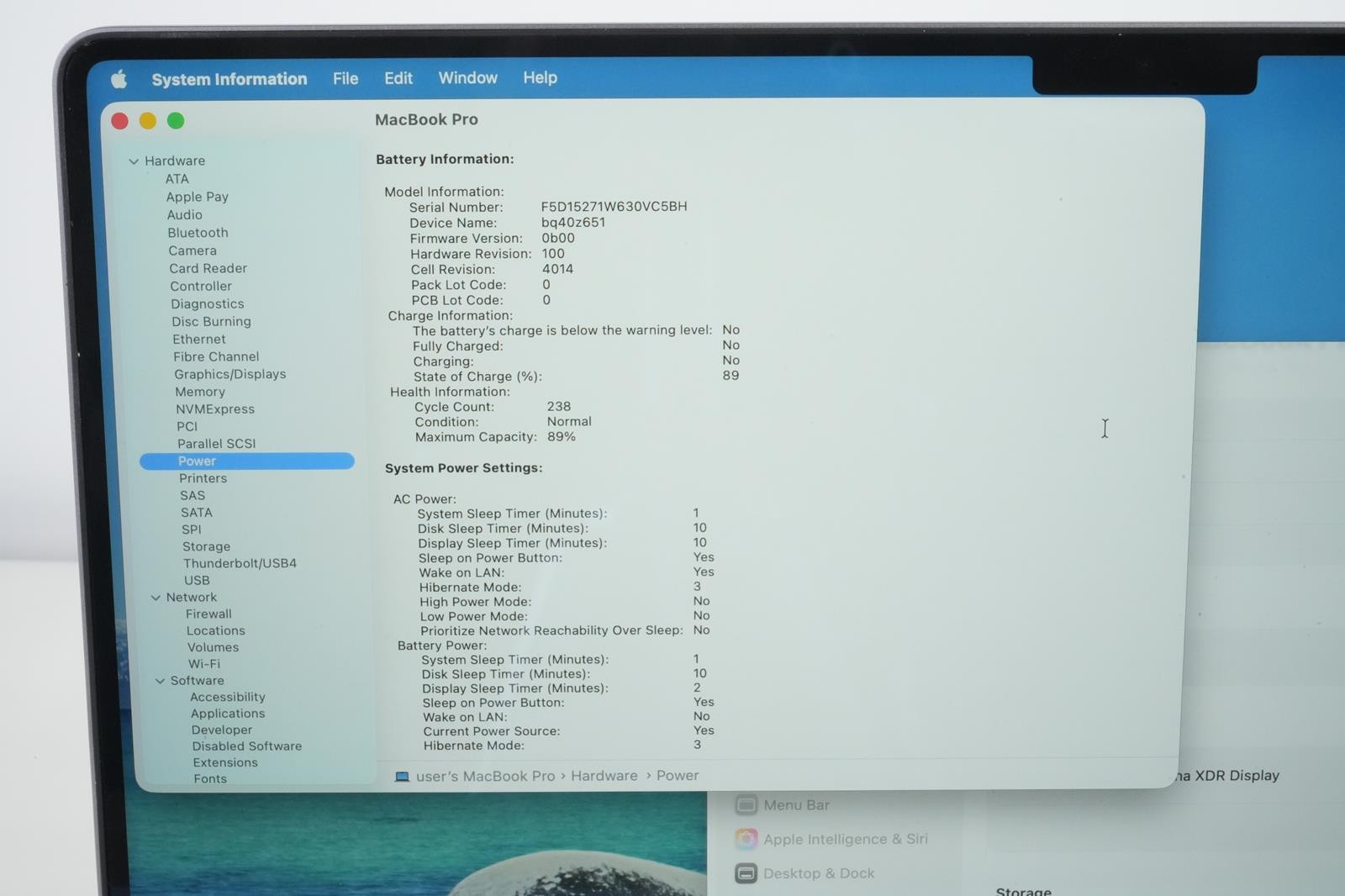Click the yellow minimize window button
Screen dimensions: 1345x896
tap(148, 121)
